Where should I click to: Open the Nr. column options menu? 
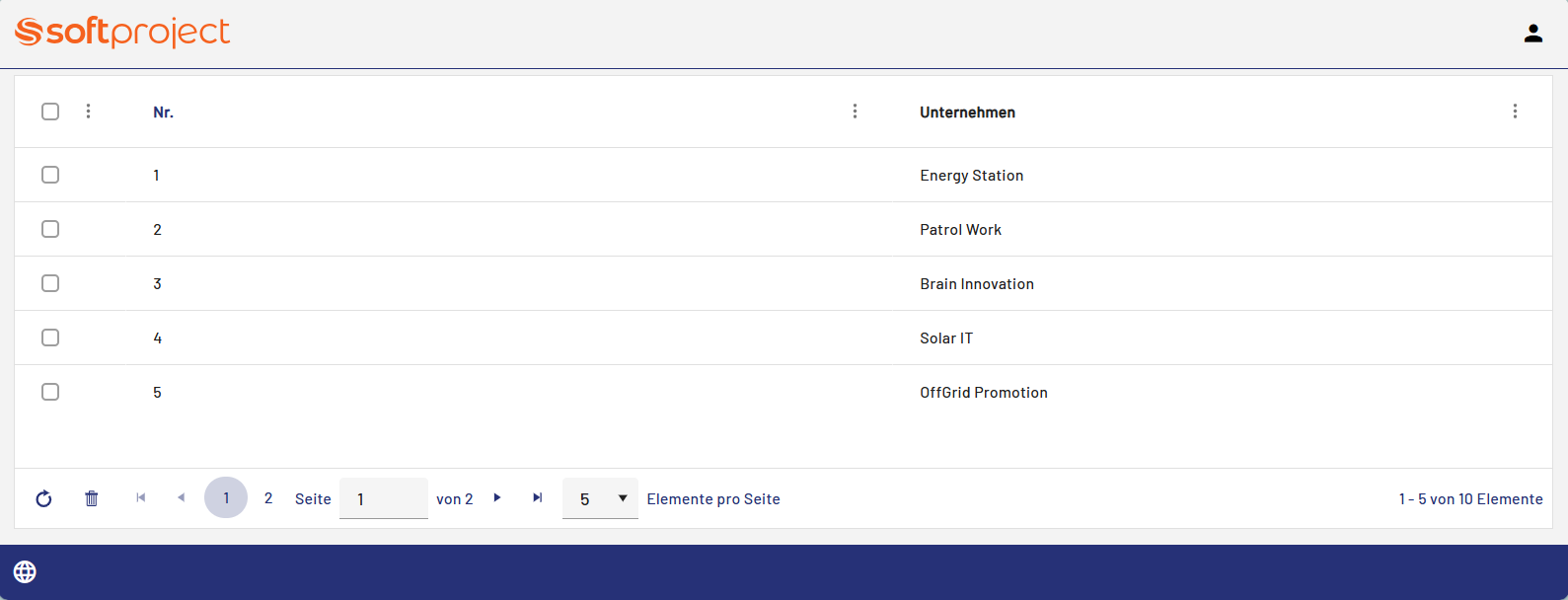[x=855, y=112]
